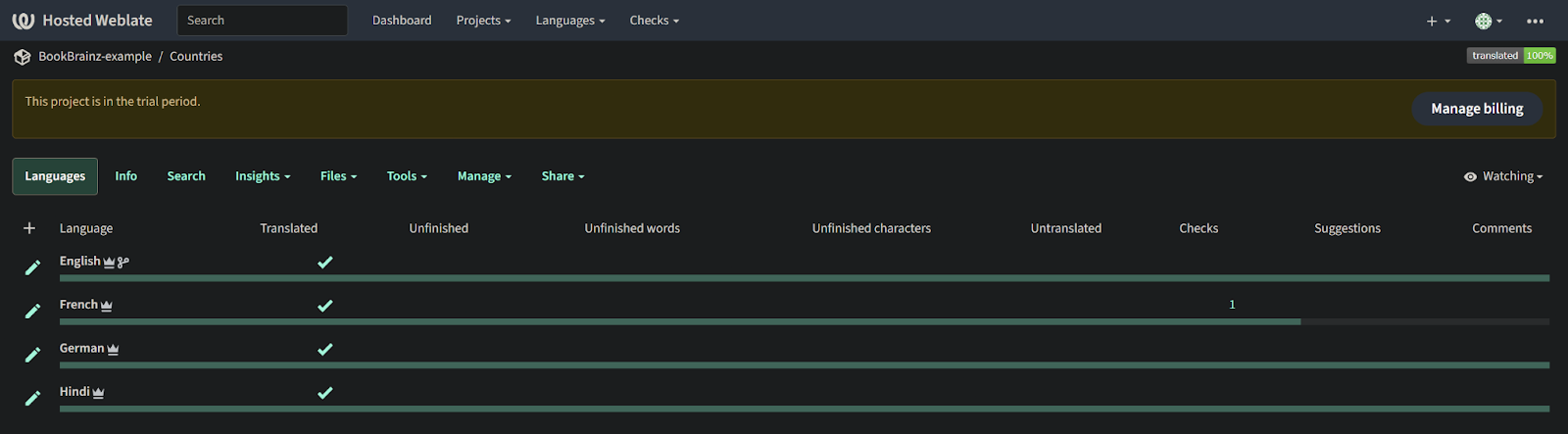This screenshot has height=434, width=1568.
Task: Open the Manage dropdown
Action: point(484,176)
